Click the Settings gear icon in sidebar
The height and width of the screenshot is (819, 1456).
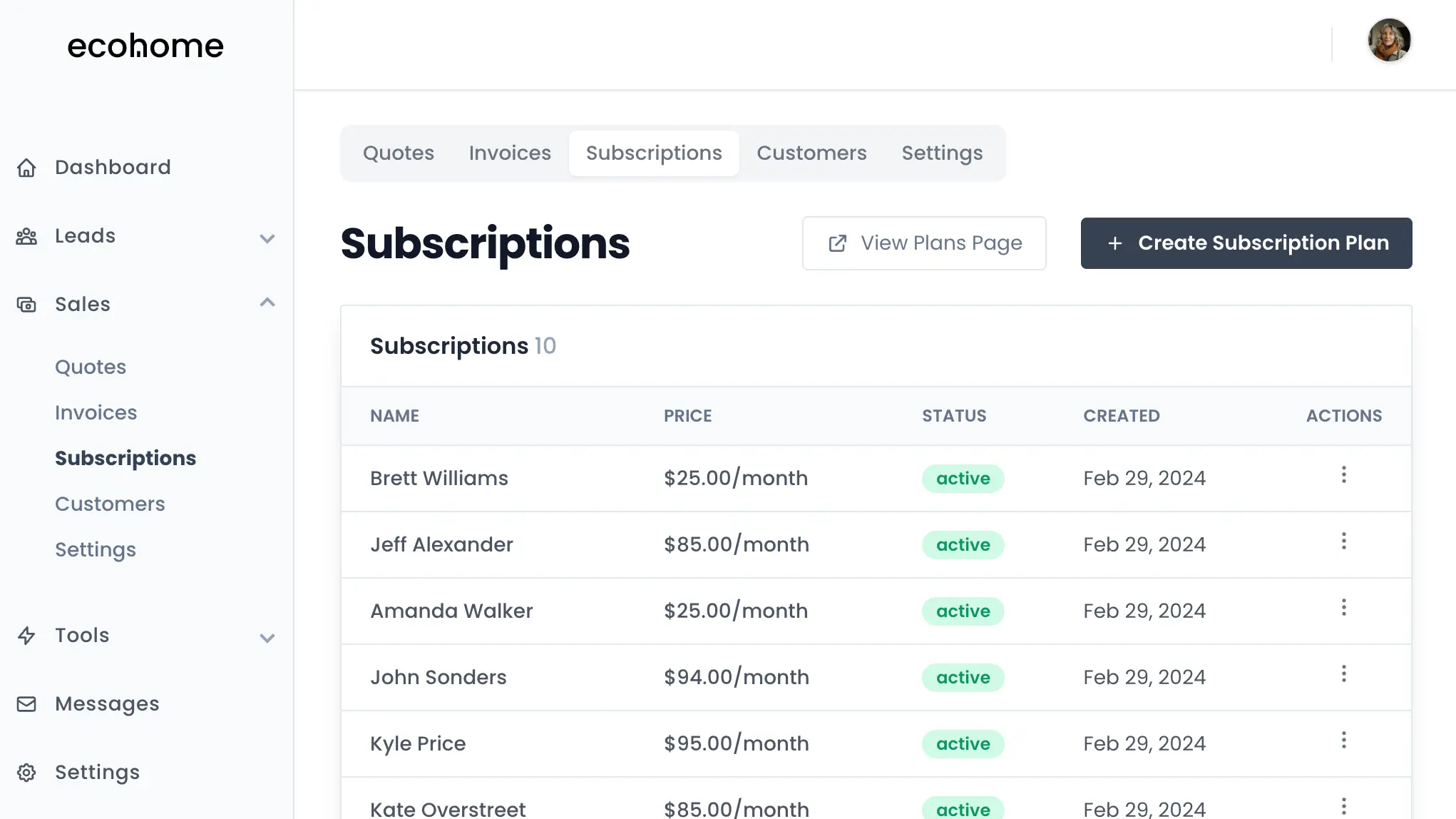(x=27, y=773)
